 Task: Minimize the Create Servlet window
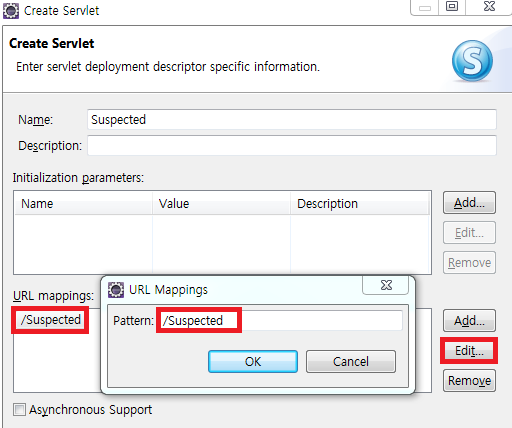(x=425, y=7)
